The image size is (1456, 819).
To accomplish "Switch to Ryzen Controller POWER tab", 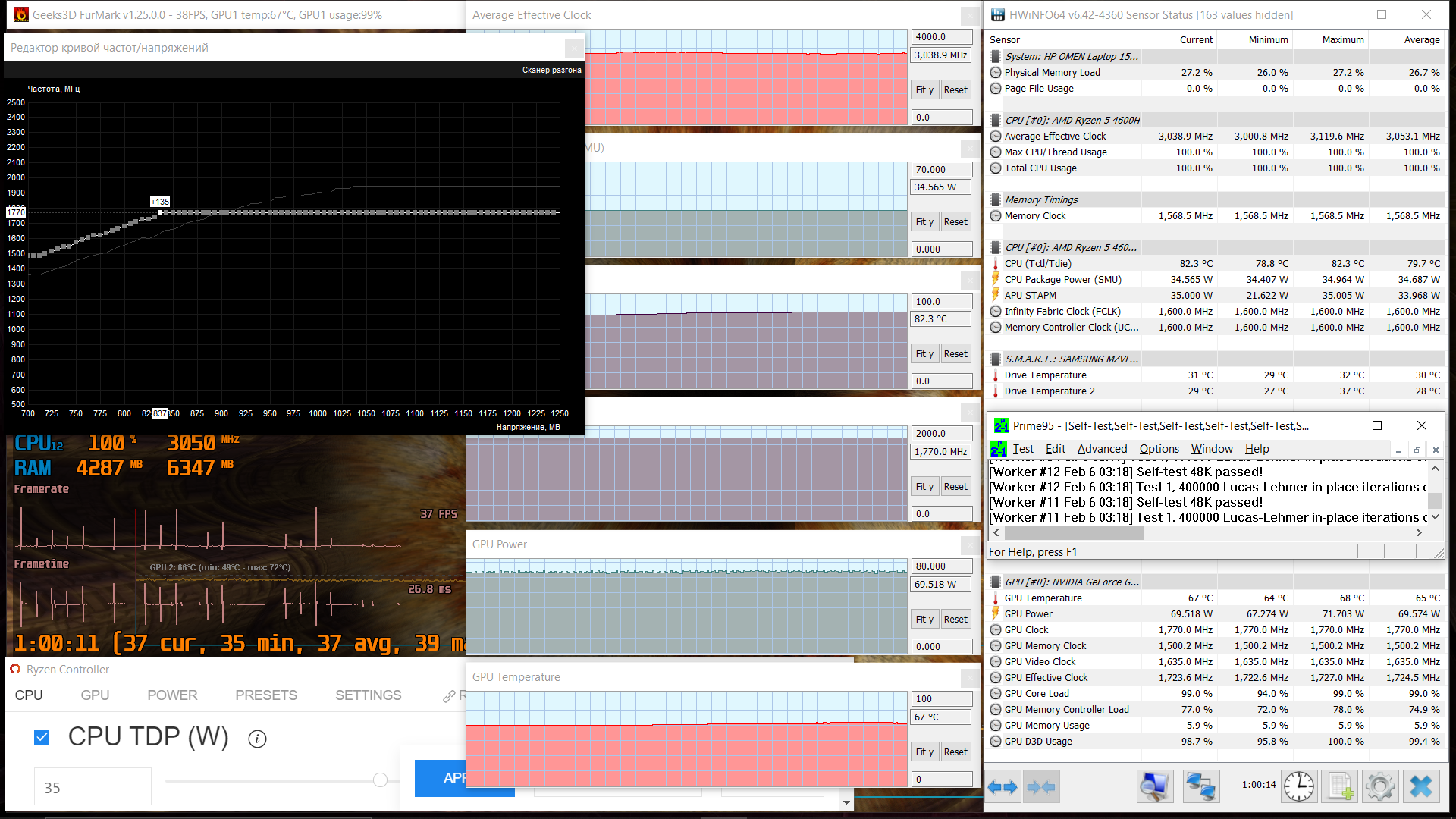I will point(172,695).
